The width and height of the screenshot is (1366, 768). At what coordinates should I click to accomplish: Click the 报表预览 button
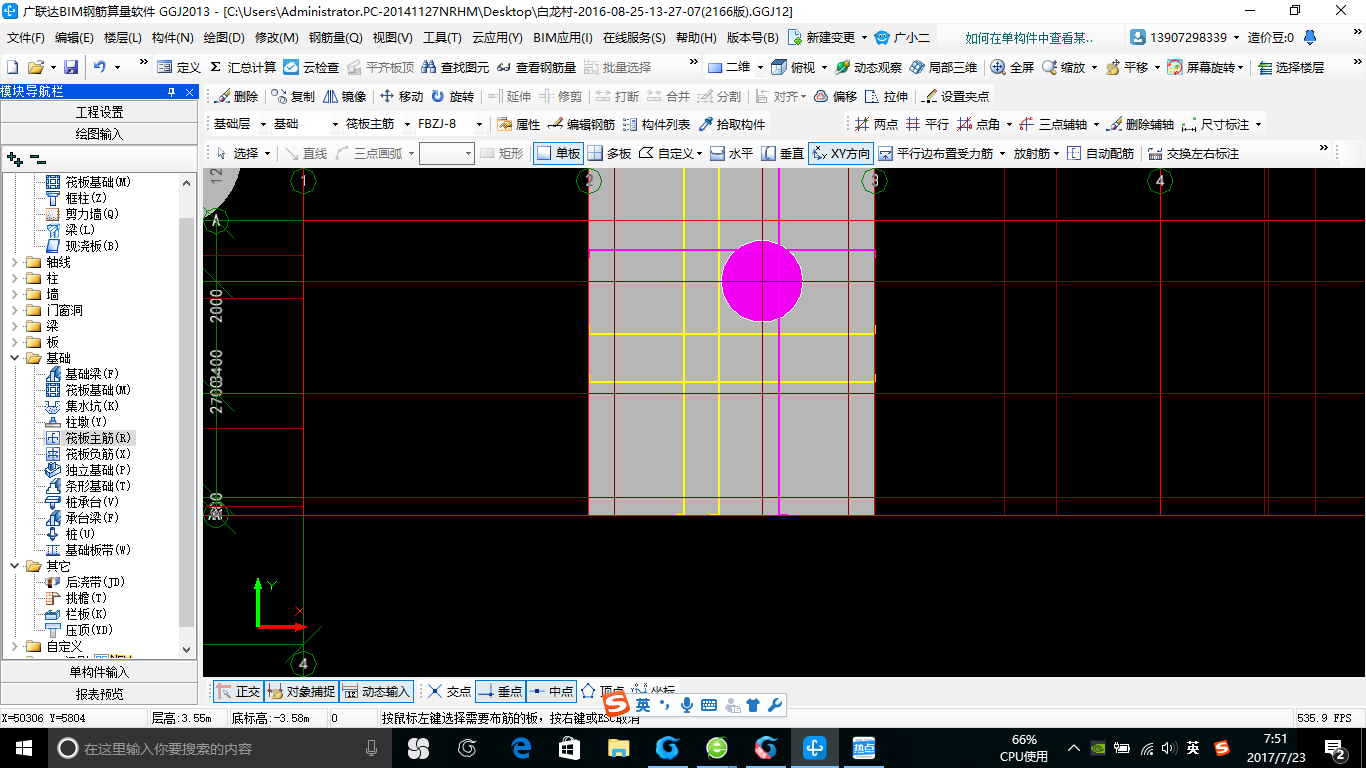pos(99,693)
